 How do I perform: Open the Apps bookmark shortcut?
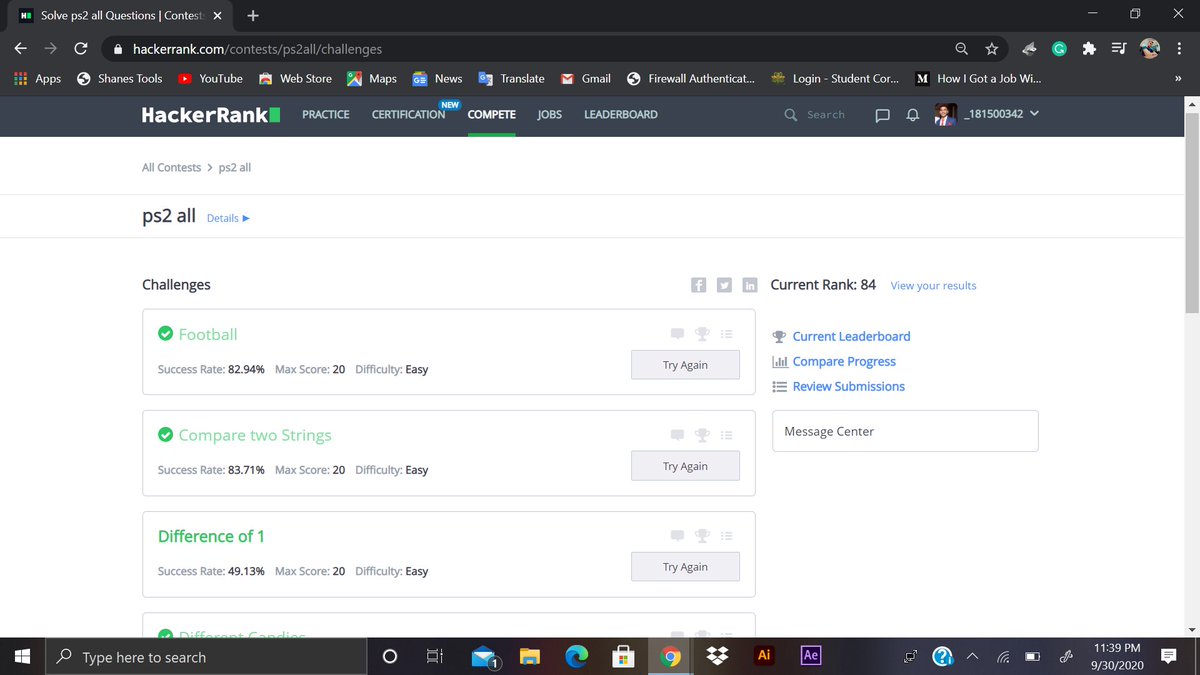pos(37,78)
